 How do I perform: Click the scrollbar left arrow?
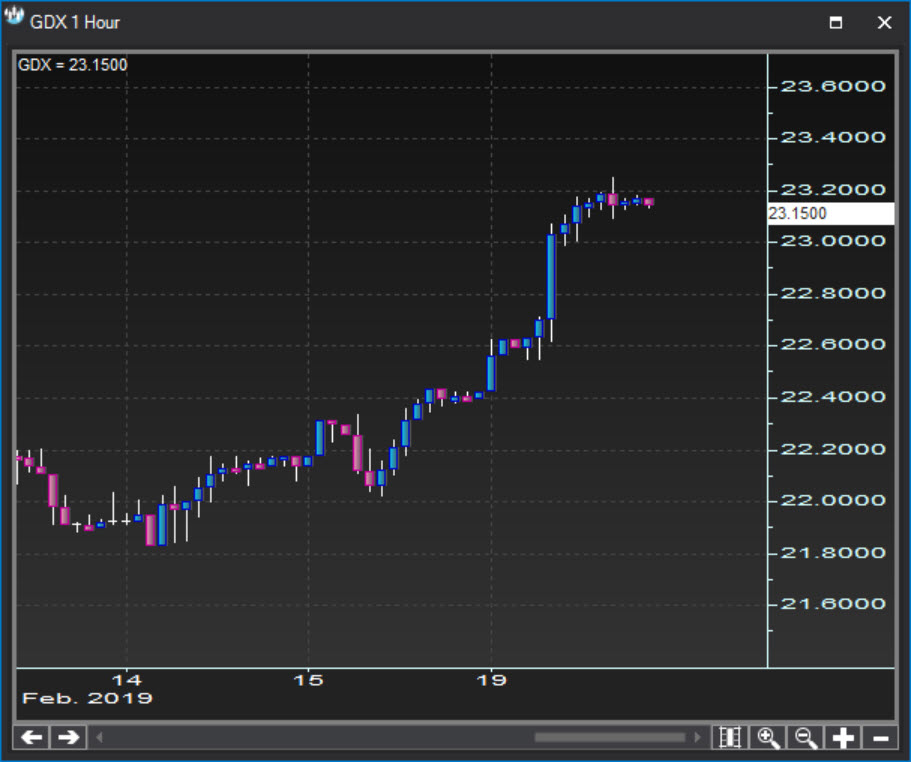(x=99, y=738)
